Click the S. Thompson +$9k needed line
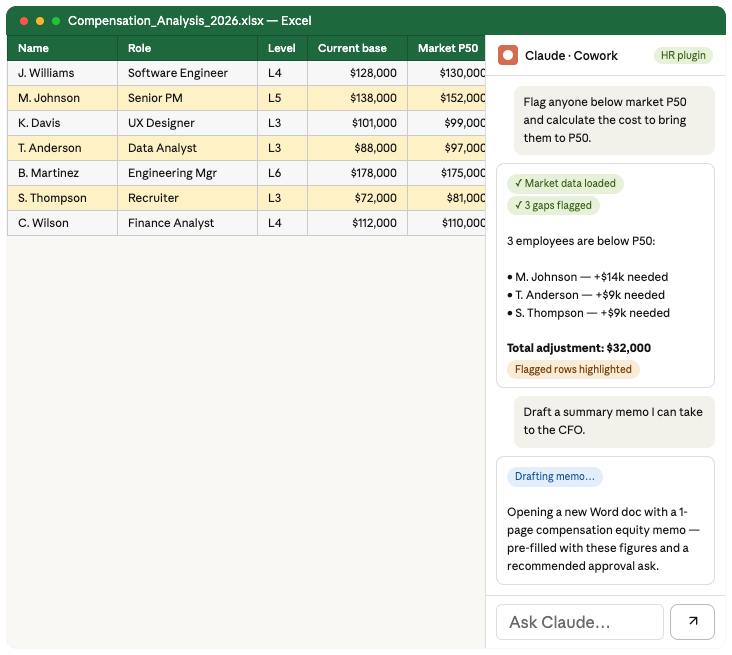This screenshot has height=655, width=732. click(588, 313)
